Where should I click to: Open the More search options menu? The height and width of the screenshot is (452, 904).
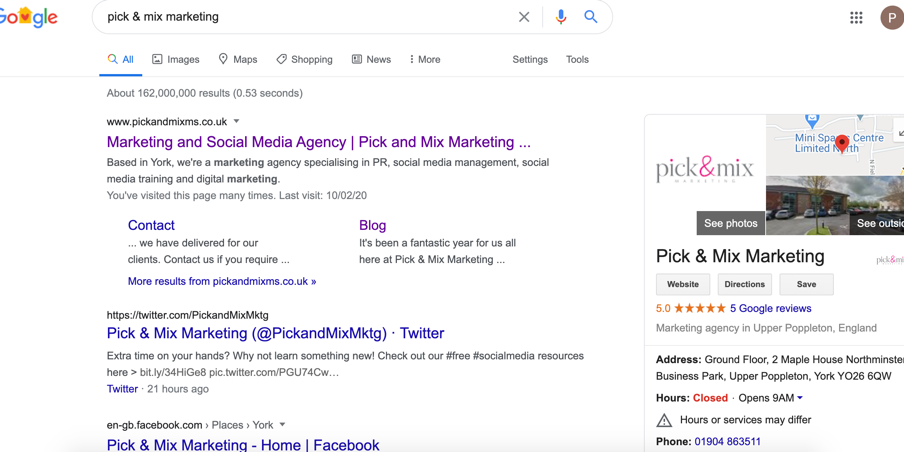[x=424, y=59]
